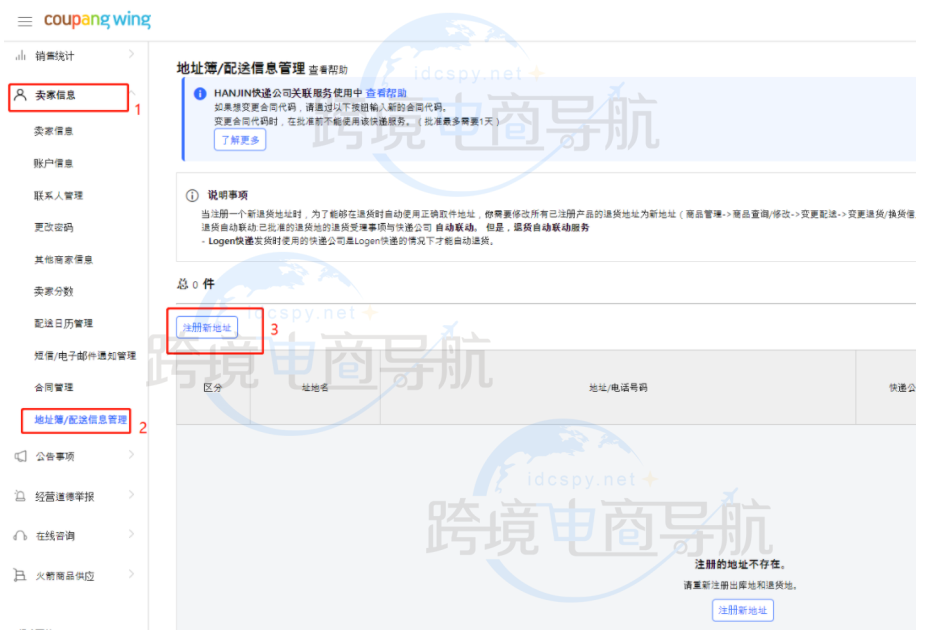Open 账户信息 in the sidebar
This screenshot has width=933, height=641.
(53, 163)
